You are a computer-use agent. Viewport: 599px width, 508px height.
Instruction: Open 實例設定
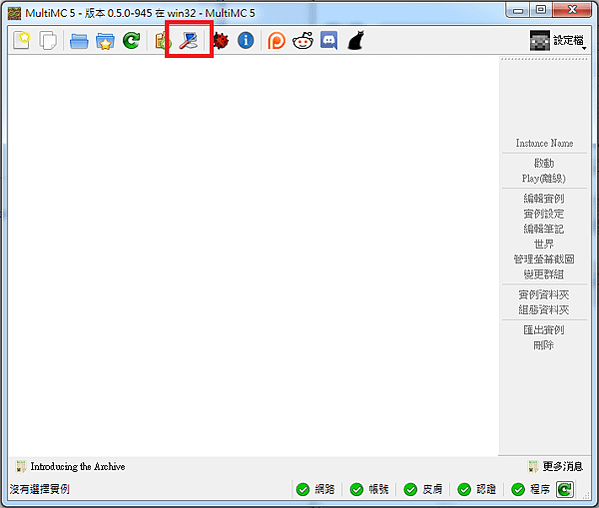(x=544, y=214)
